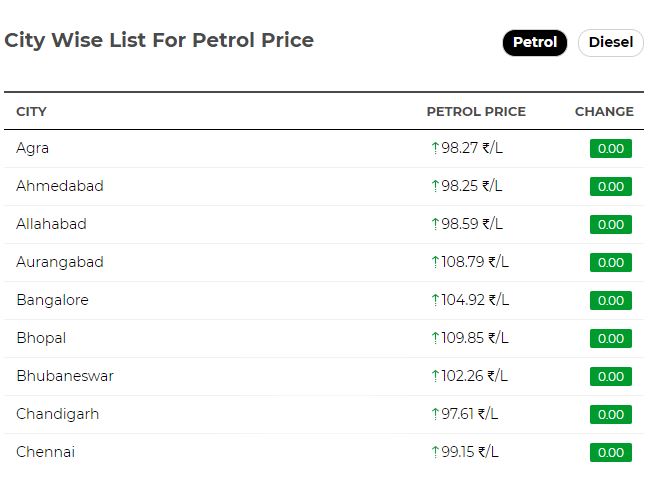Image resolution: width=660 pixels, height=486 pixels.
Task: Click the up arrow next to Bhopal price
Action: 435,338
